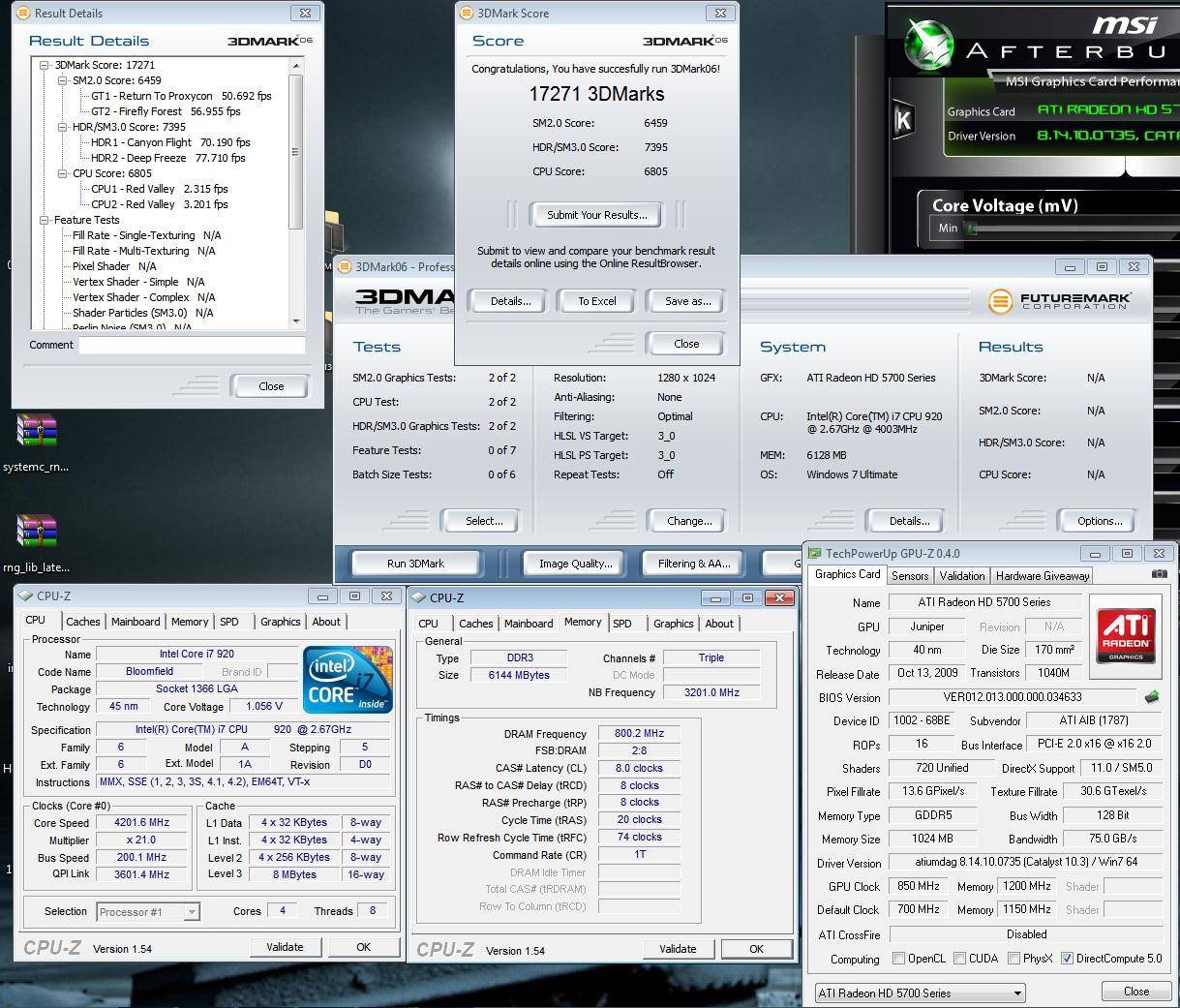Toggle the OpenCL checkbox in GPU-Z
The width and height of the screenshot is (1180, 1008).
pyautogui.click(x=899, y=959)
